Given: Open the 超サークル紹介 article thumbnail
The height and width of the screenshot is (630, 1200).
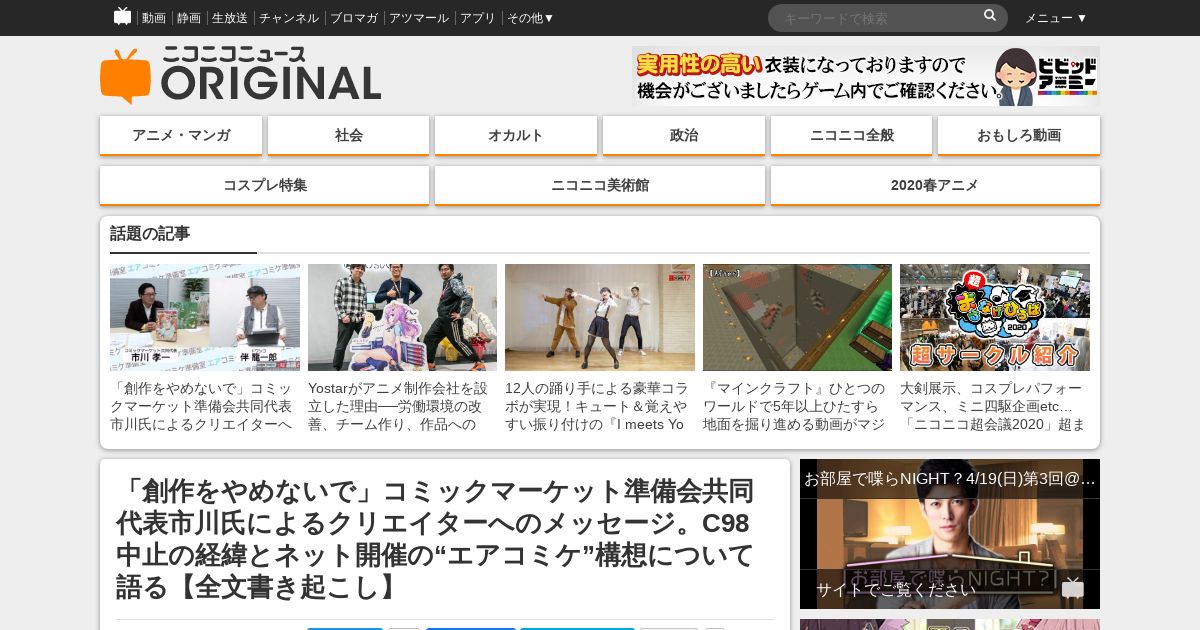Looking at the screenshot, I should [x=995, y=317].
